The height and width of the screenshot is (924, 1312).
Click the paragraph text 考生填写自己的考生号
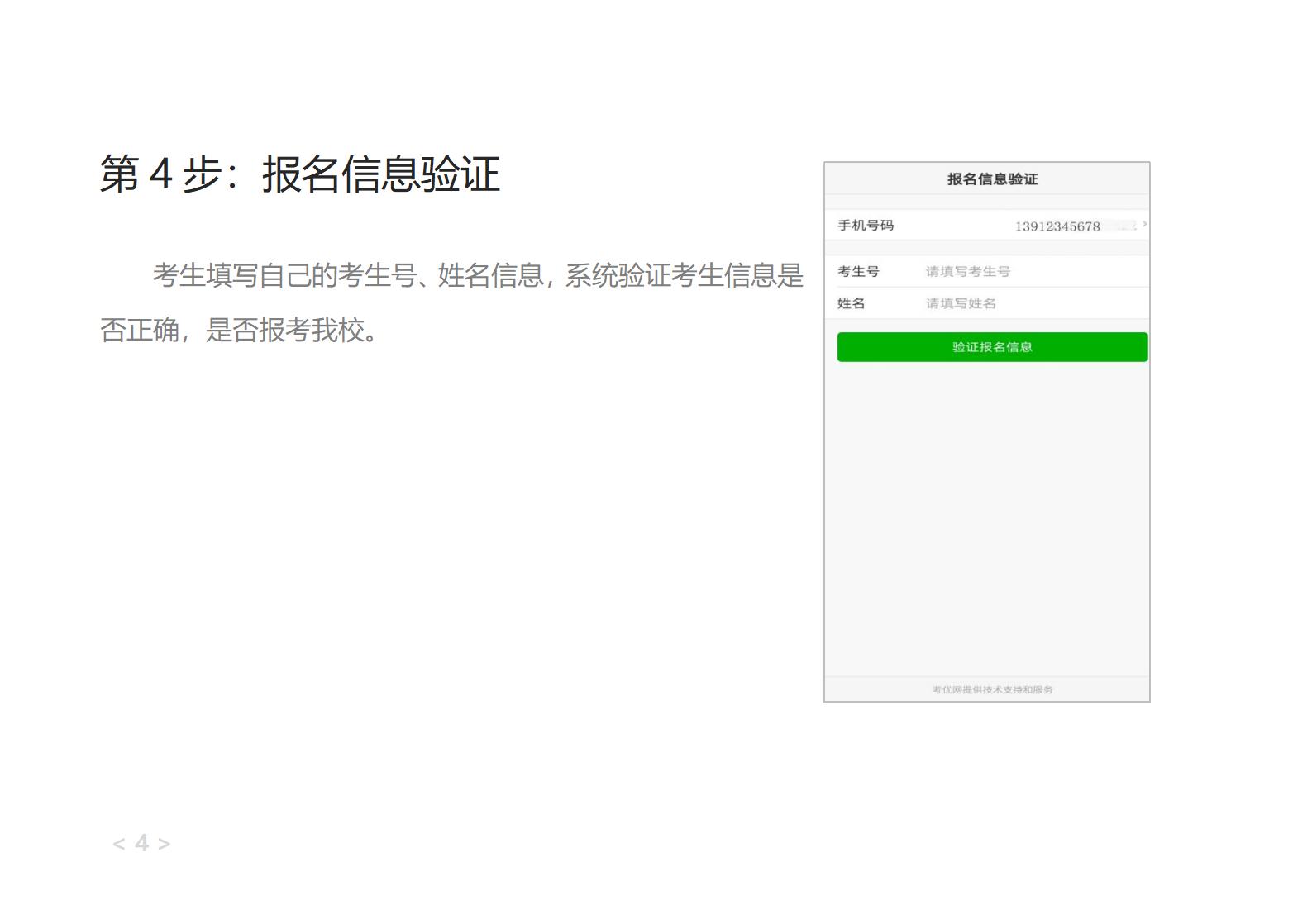tap(284, 275)
